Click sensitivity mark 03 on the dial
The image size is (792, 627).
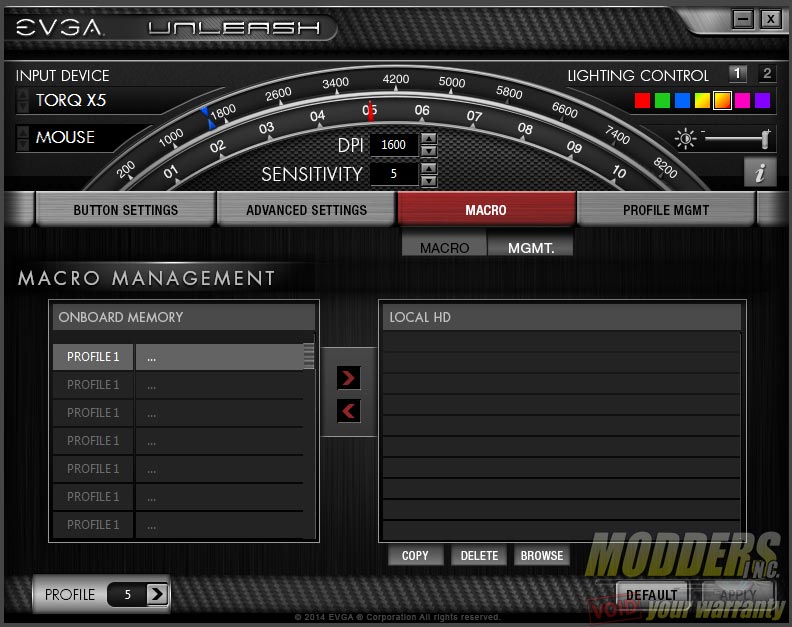pyautogui.click(x=266, y=128)
